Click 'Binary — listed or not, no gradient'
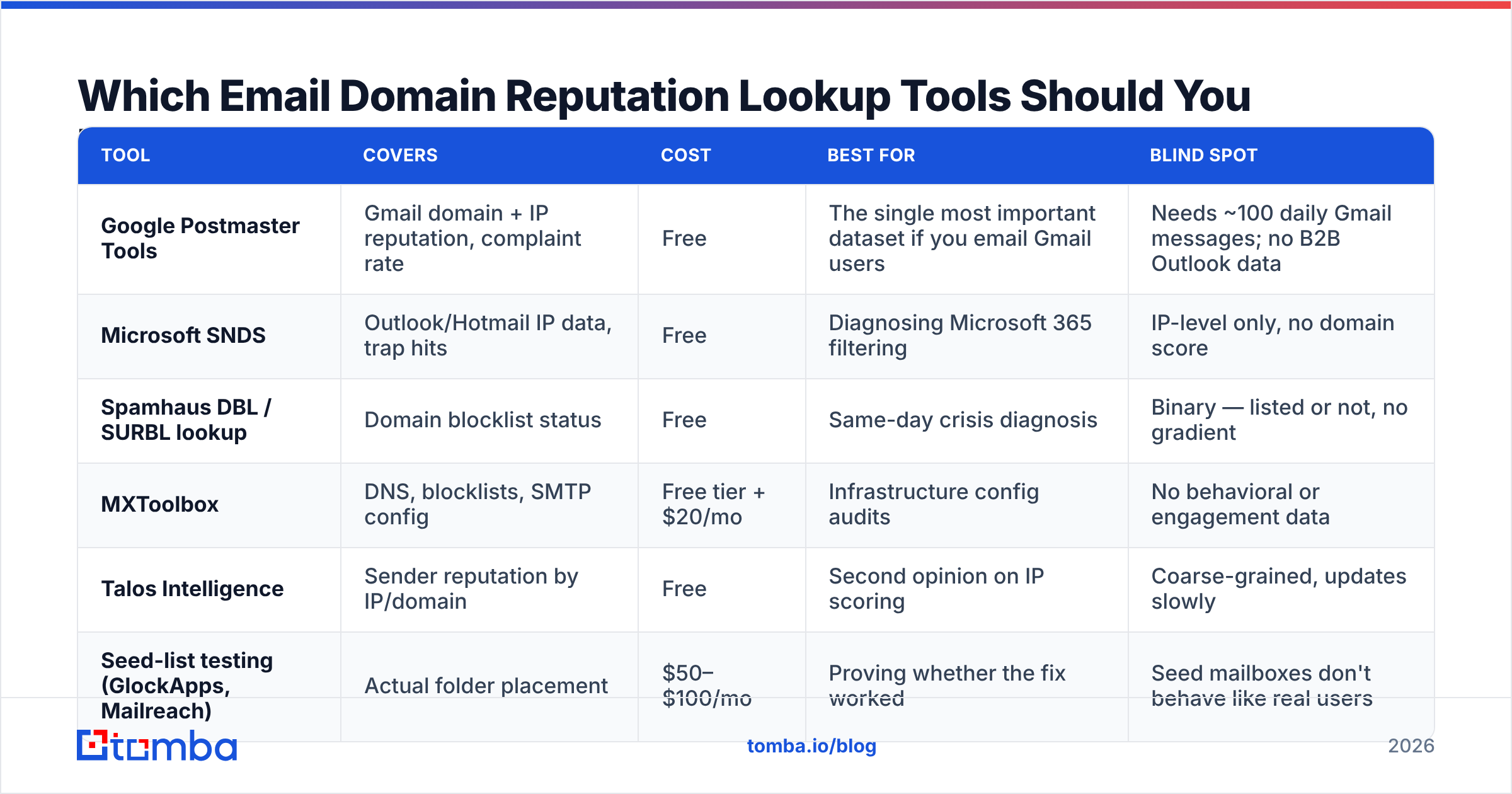 [x=1281, y=421]
